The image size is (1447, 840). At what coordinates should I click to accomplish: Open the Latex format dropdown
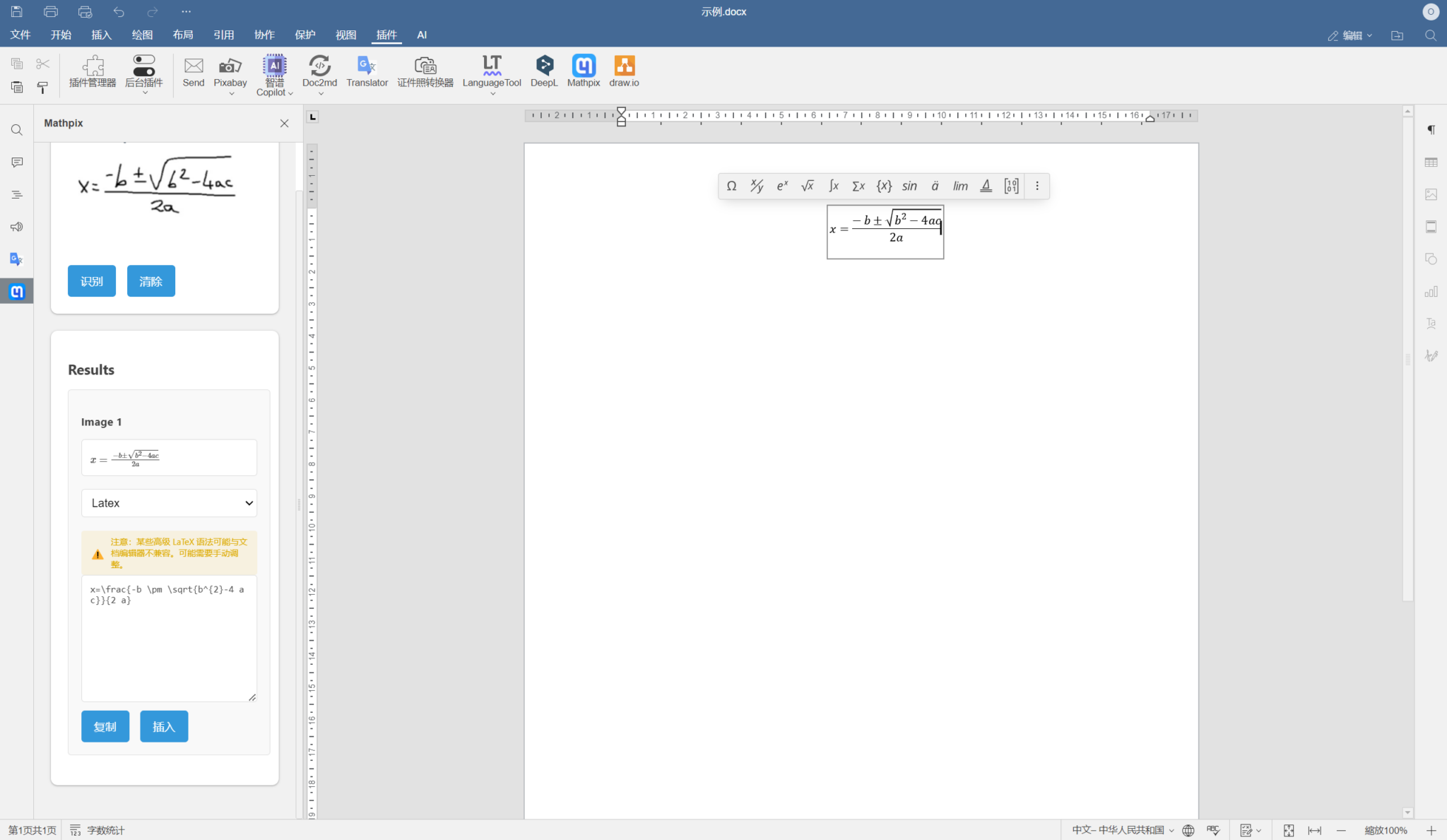point(169,503)
